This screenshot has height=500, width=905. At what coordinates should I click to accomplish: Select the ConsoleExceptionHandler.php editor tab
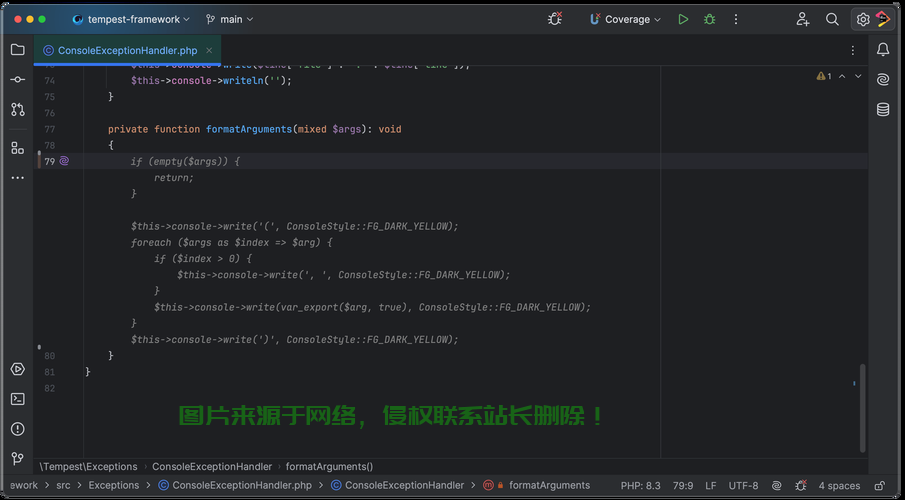pyautogui.click(x=127, y=50)
